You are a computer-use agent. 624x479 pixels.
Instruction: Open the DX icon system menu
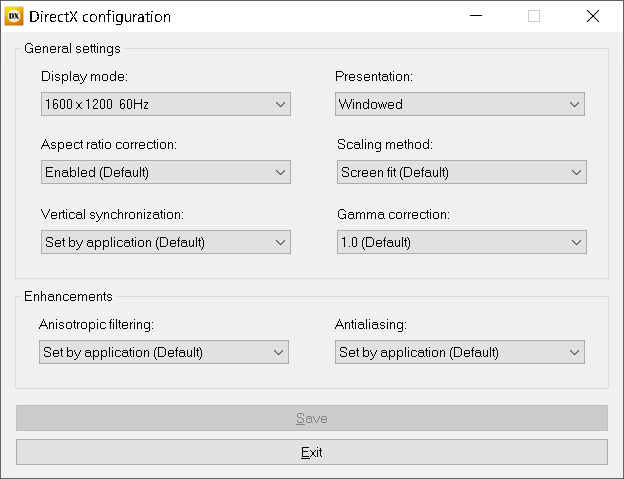click(14, 16)
